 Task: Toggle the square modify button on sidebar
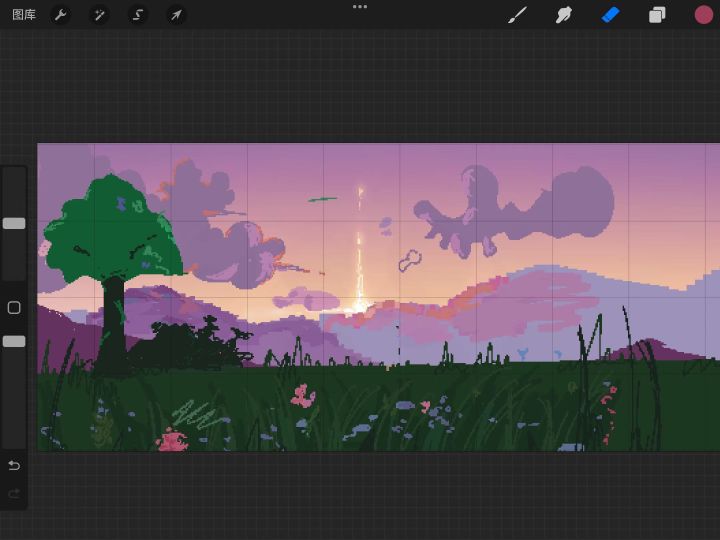(14, 308)
